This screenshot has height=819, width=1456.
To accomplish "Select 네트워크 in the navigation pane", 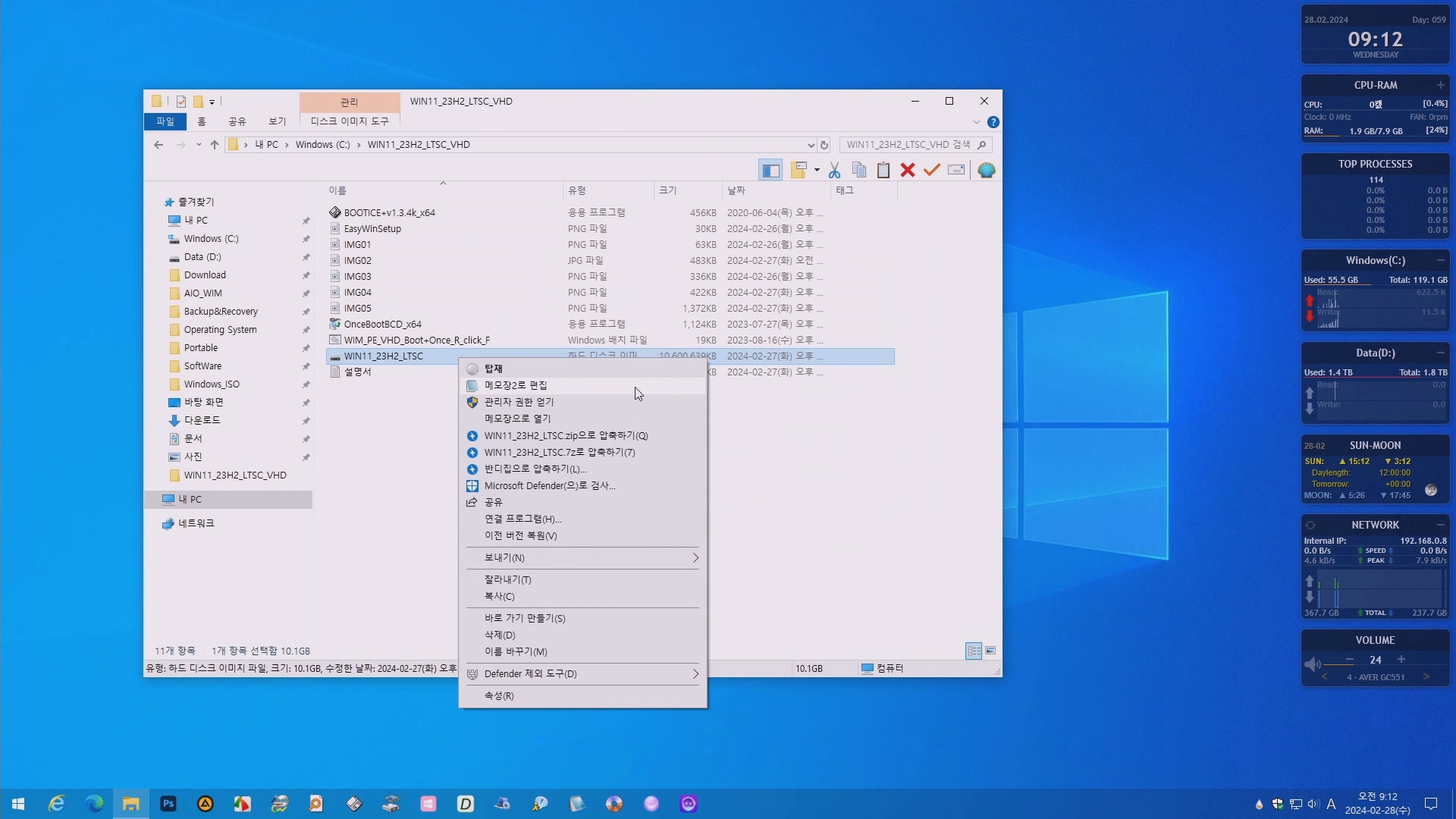I will point(196,524).
